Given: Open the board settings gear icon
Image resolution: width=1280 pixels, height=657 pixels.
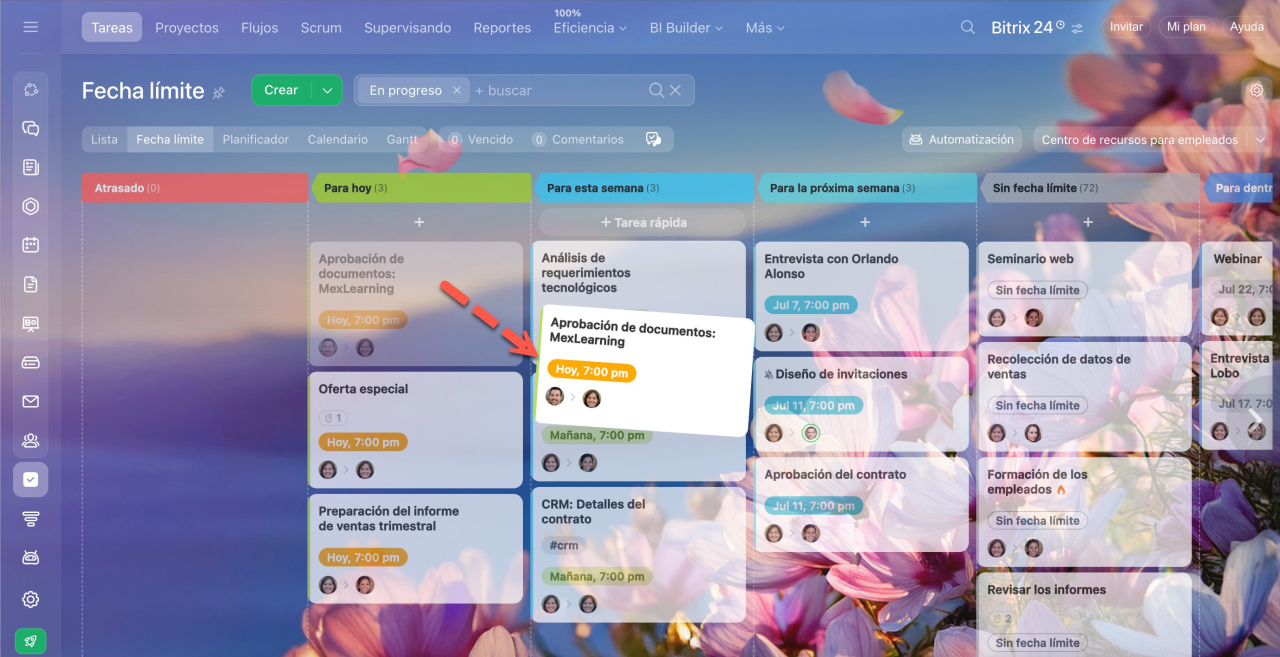Looking at the screenshot, I should point(1257,91).
